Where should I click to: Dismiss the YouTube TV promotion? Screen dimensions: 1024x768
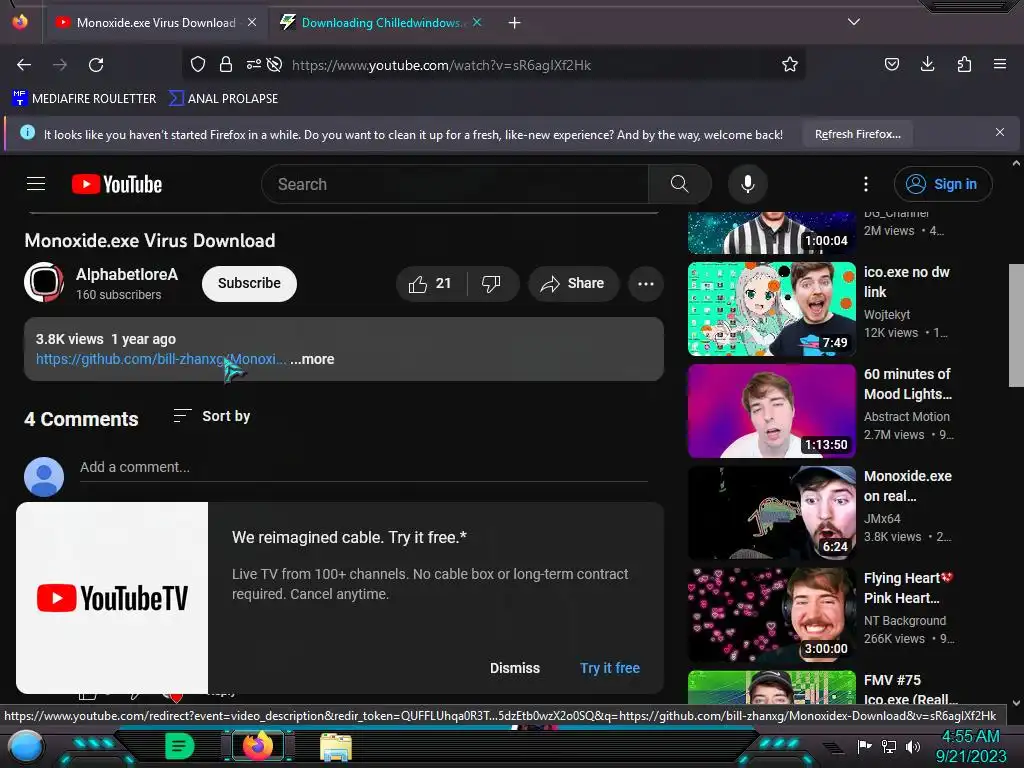point(515,668)
